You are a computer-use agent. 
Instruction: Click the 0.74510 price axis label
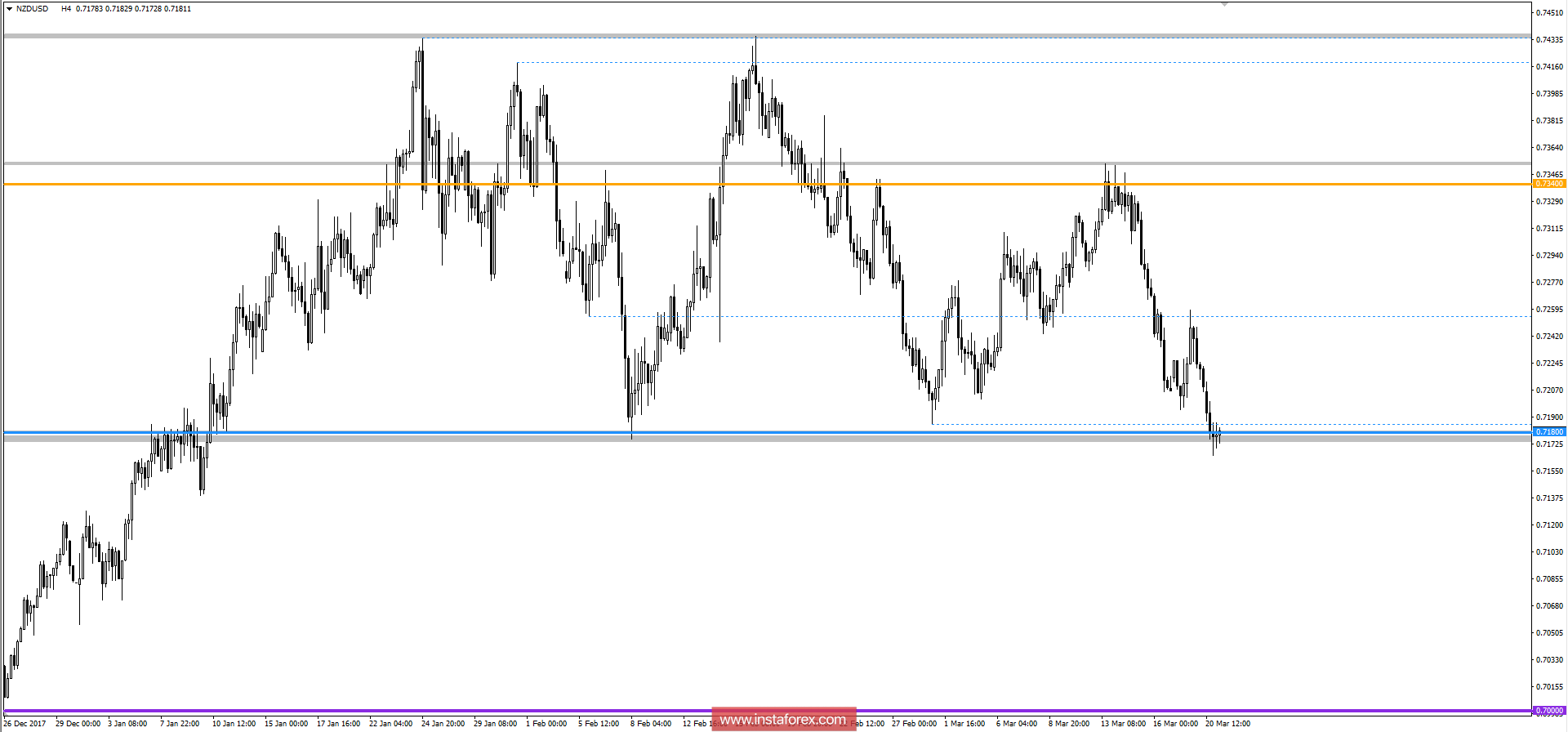[x=1550, y=13]
